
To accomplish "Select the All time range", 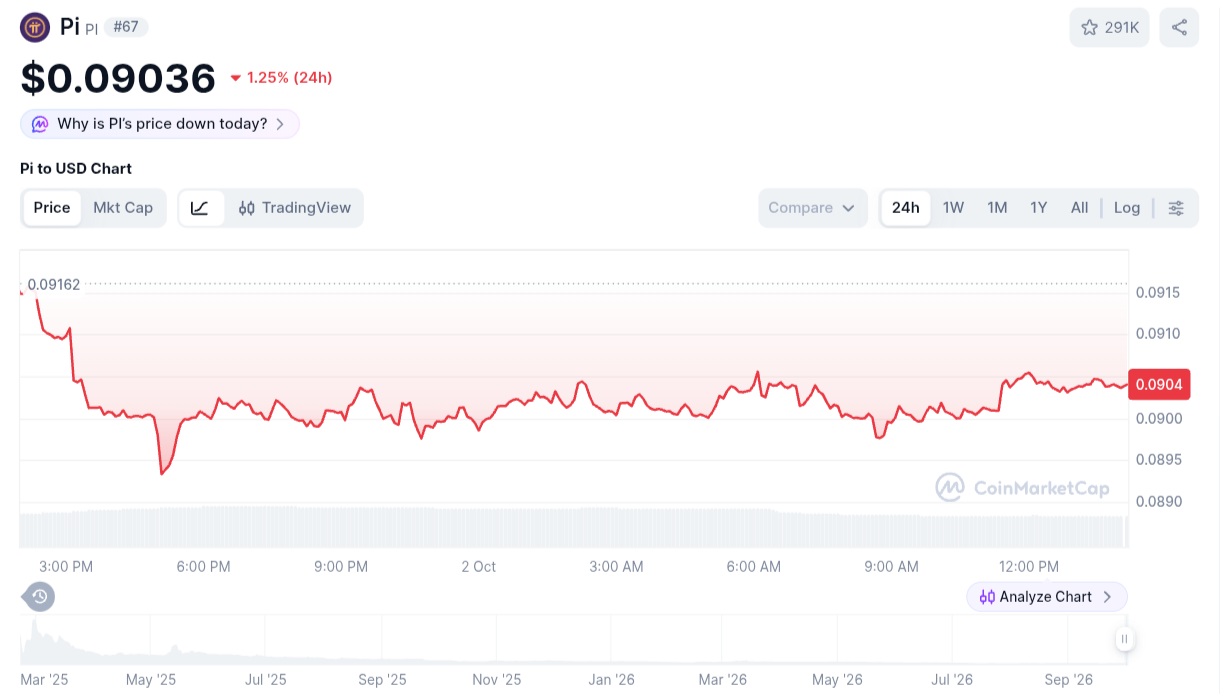I will (1079, 208).
